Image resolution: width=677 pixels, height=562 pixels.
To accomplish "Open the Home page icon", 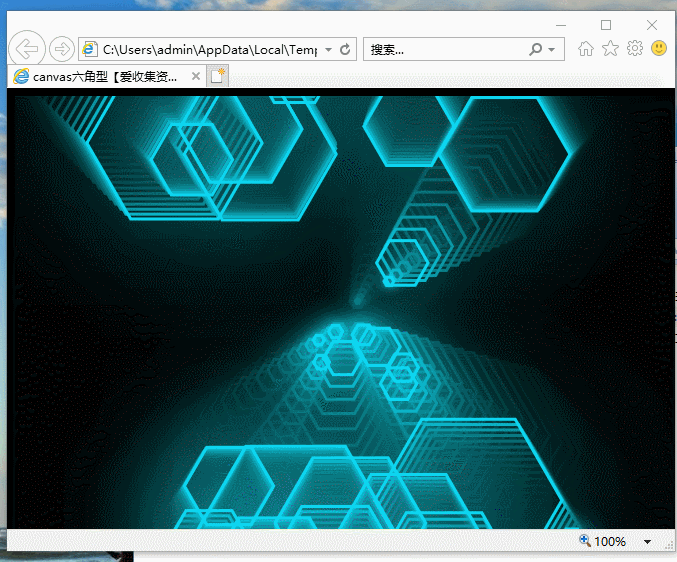I will 585,48.
